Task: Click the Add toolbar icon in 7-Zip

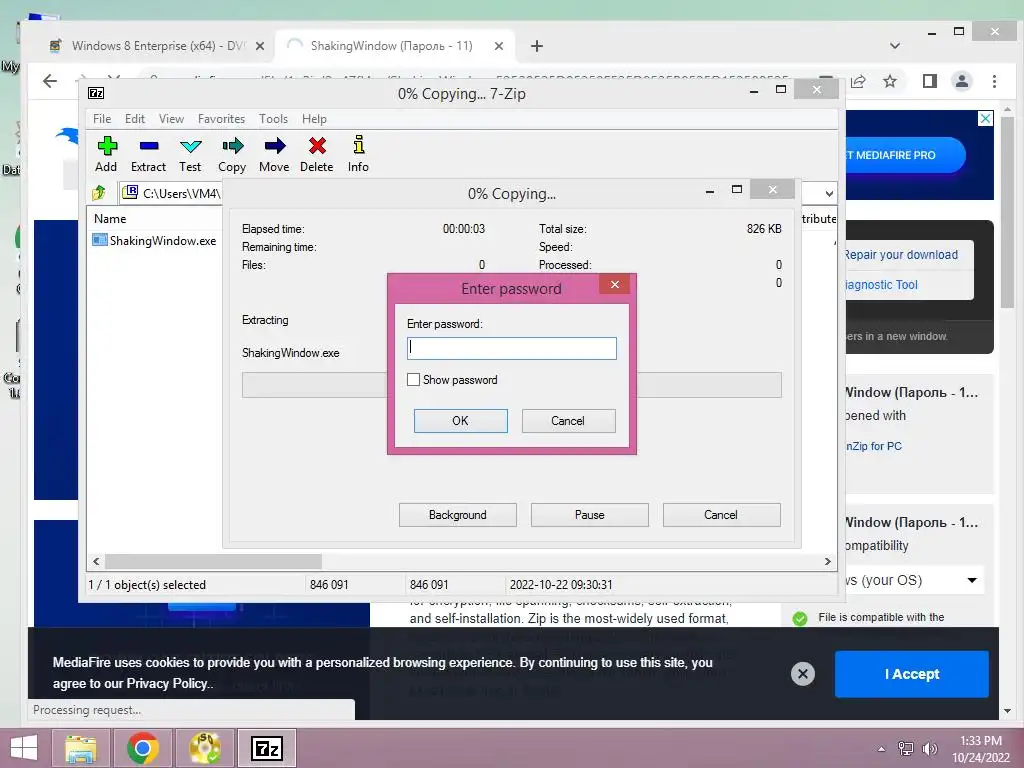Action: 106,154
